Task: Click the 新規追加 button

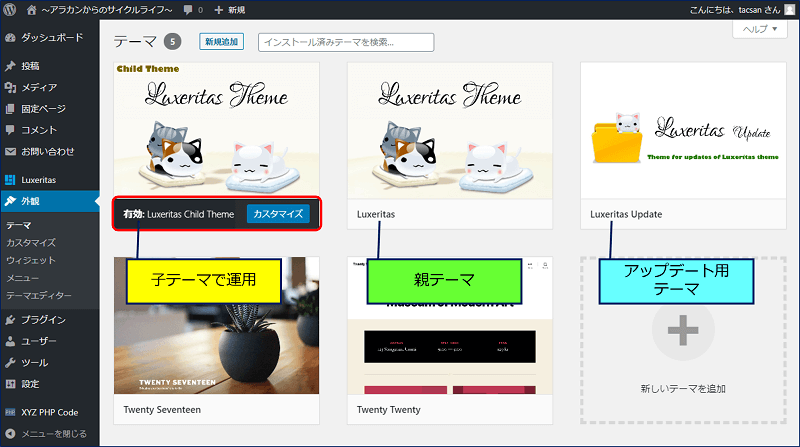Action: click(x=221, y=42)
